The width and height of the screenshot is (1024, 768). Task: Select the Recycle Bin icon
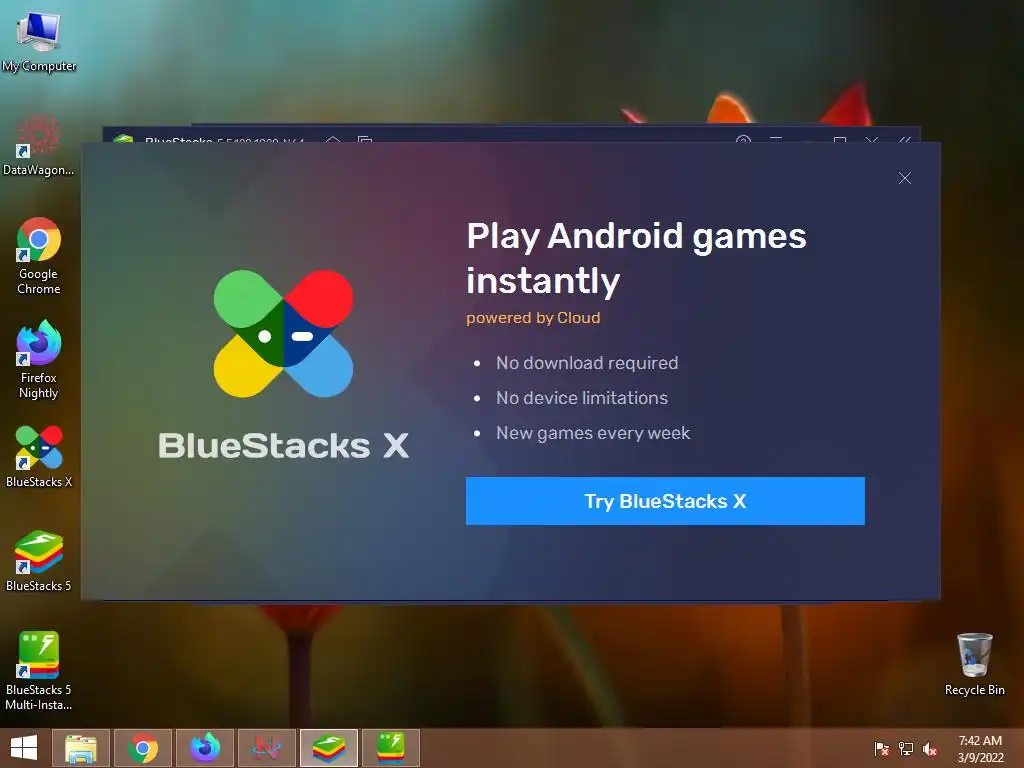[x=974, y=664]
